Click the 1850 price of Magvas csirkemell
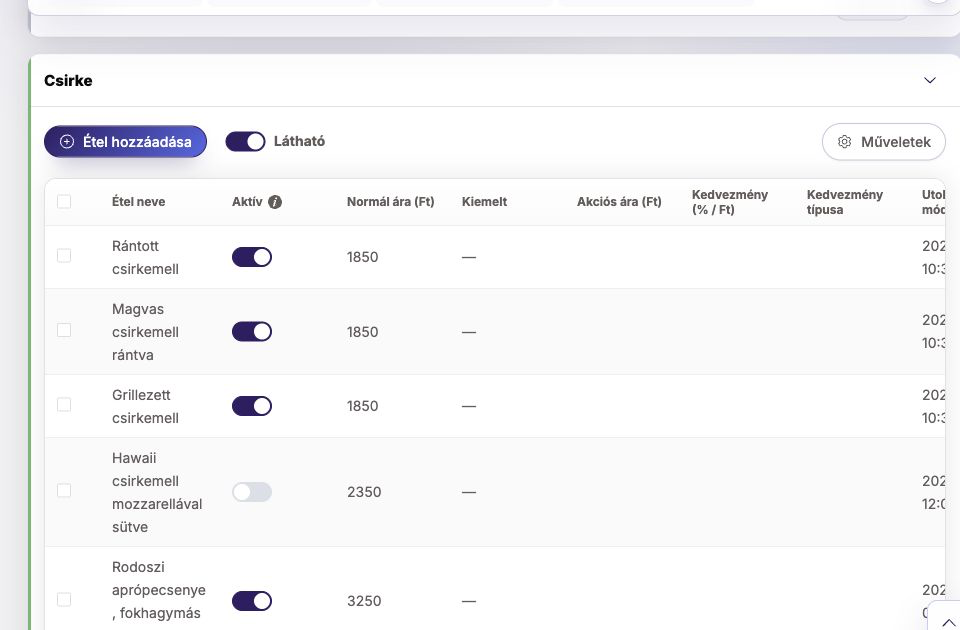Viewport: 960px width, 630px height. tap(362, 332)
